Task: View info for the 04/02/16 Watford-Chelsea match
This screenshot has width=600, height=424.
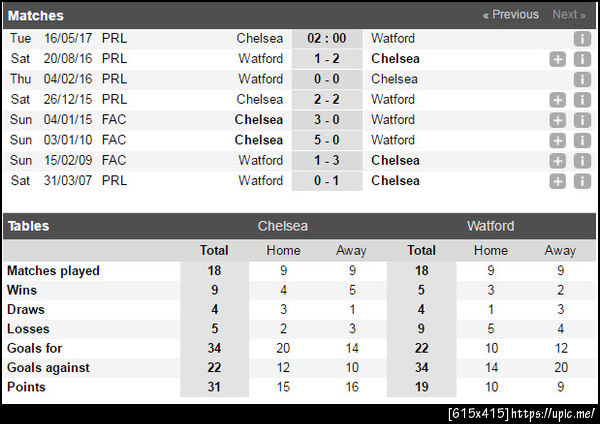Action: tap(581, 79)
